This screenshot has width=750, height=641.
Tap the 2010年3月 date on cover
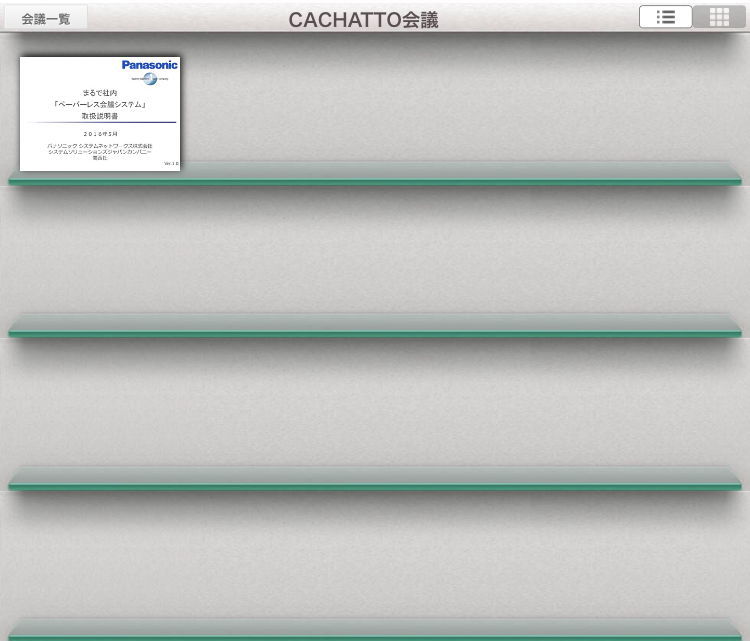click(100, 133)
